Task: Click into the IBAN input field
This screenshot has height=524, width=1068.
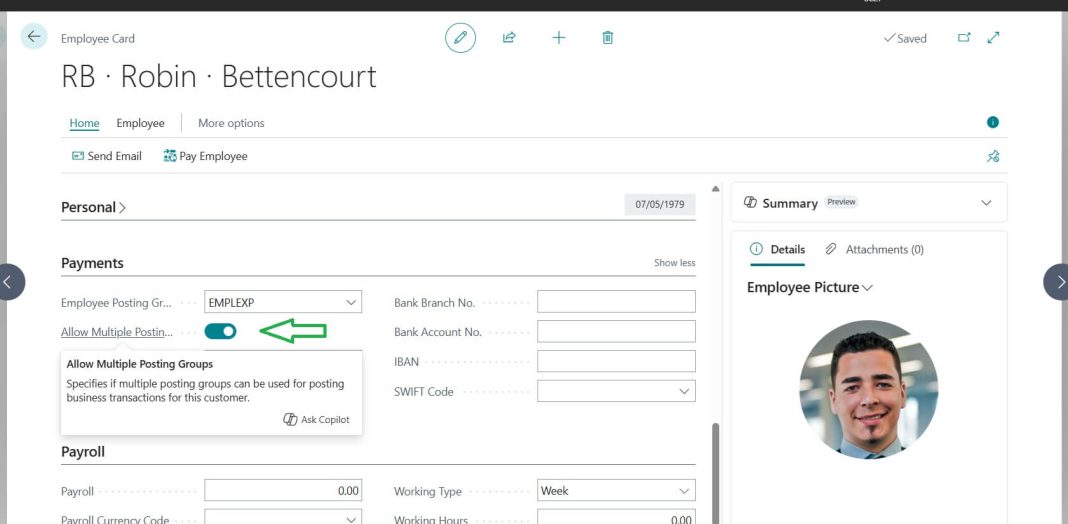Action: pos(615,361)
